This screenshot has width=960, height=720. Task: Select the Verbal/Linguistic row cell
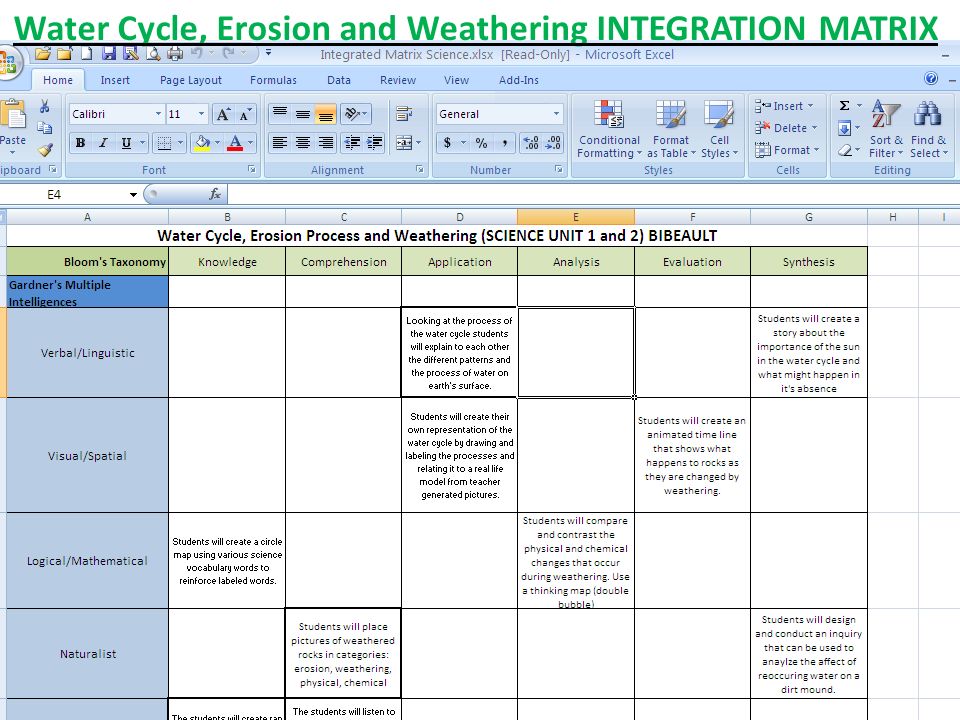[87, 353]
